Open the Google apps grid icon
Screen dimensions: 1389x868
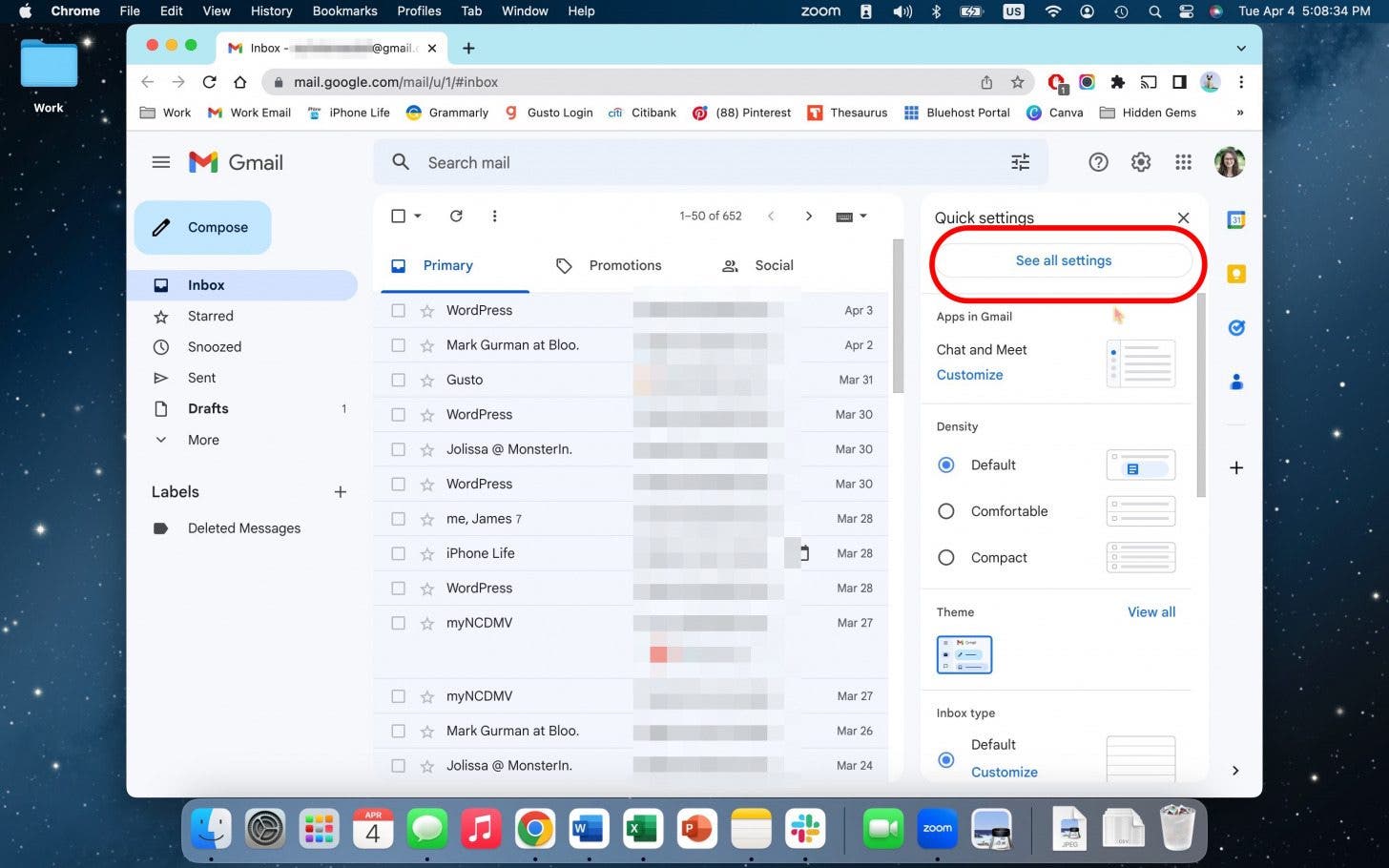click(1183, 162)
